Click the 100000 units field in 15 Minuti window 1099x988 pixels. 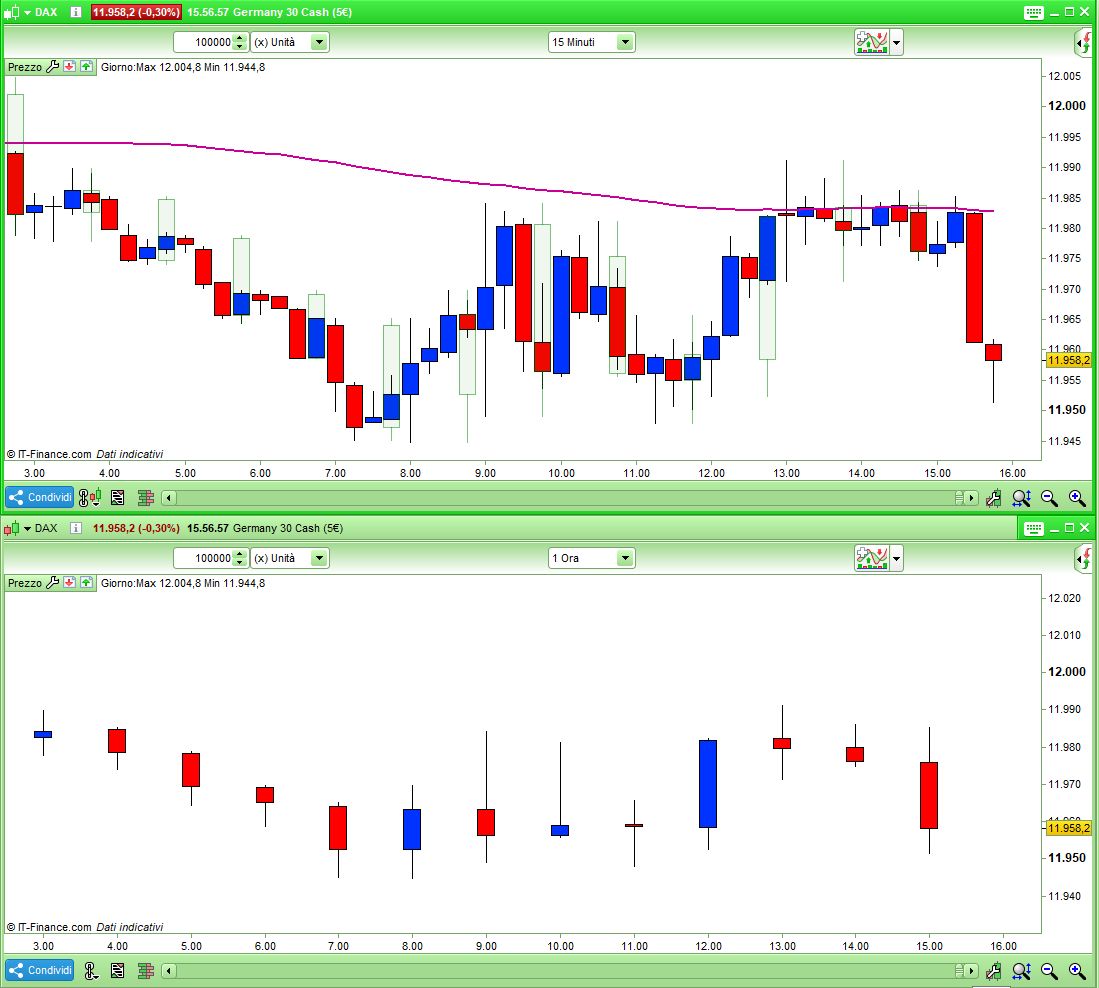203,42
